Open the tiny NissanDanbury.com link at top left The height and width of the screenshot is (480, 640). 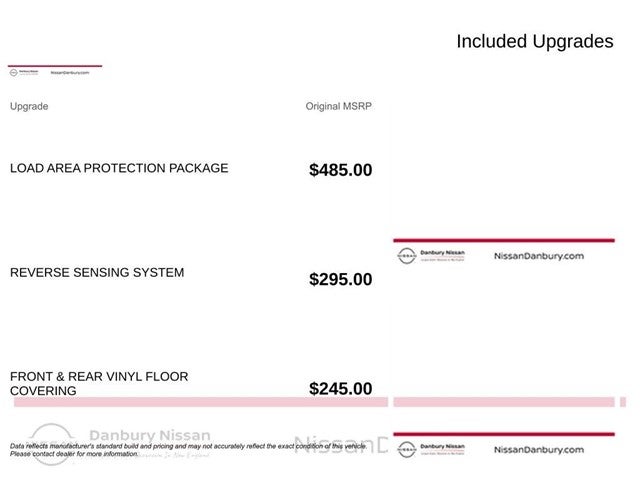pyautogui.click(x=70, y=73)
